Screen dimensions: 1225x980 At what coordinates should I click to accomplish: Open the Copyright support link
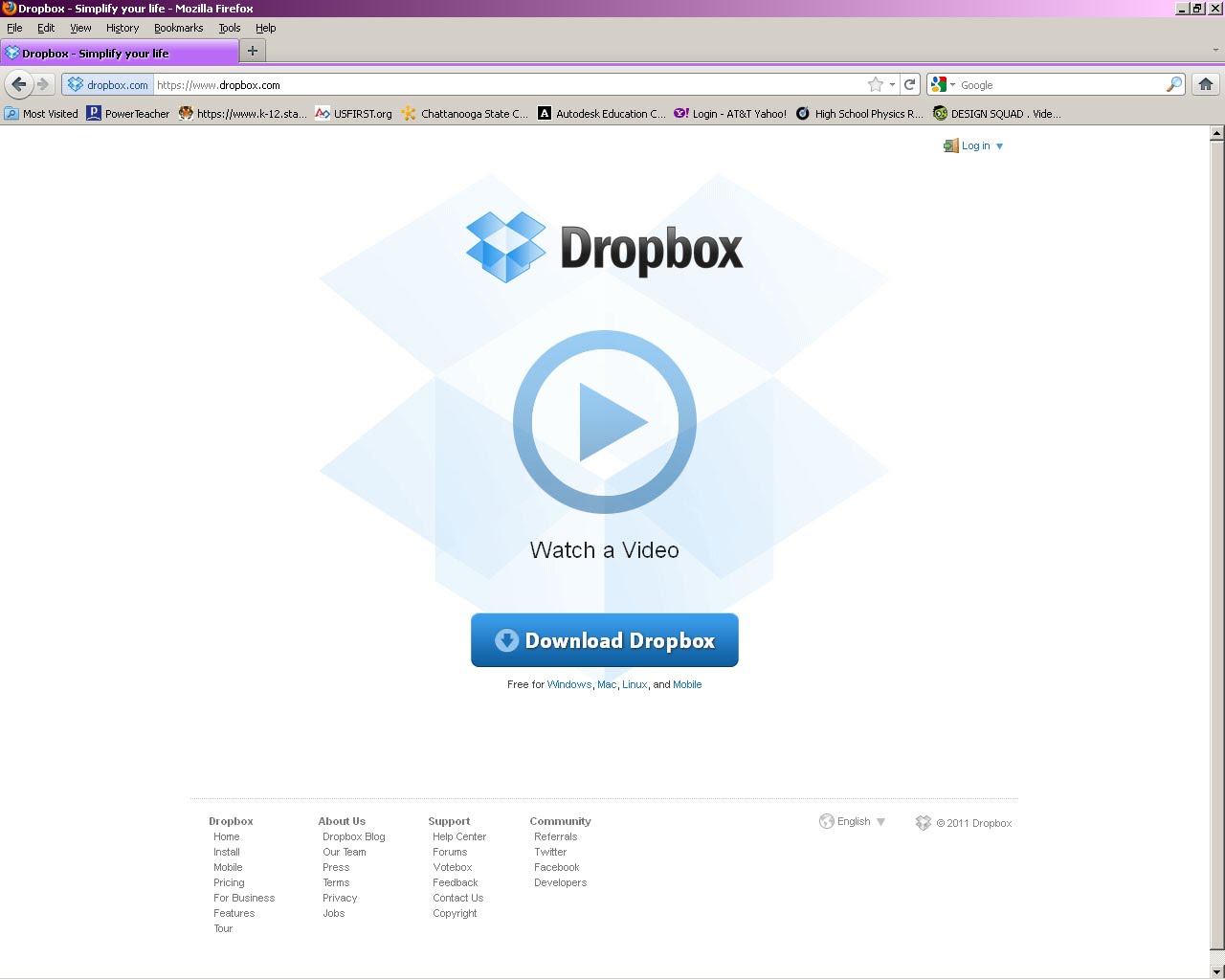(455, 913)
